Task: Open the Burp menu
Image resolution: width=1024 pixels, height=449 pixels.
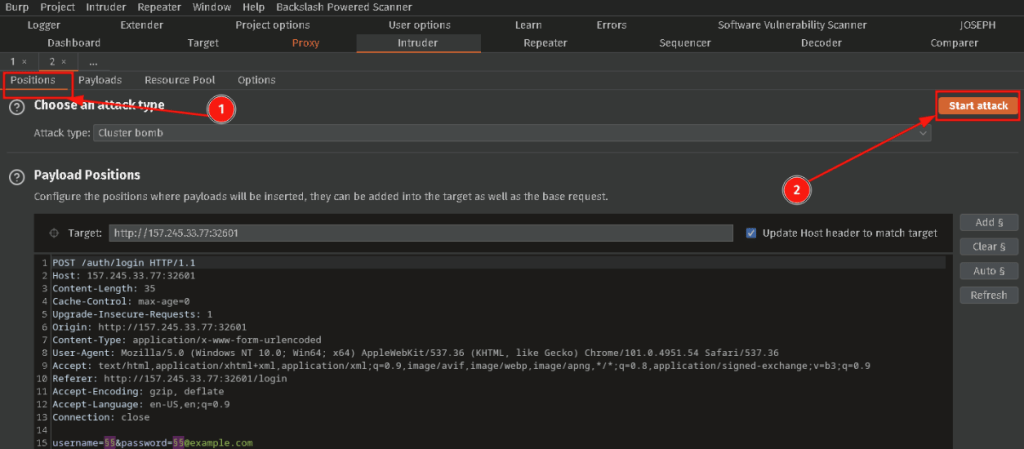Action: tap(17, 7)
